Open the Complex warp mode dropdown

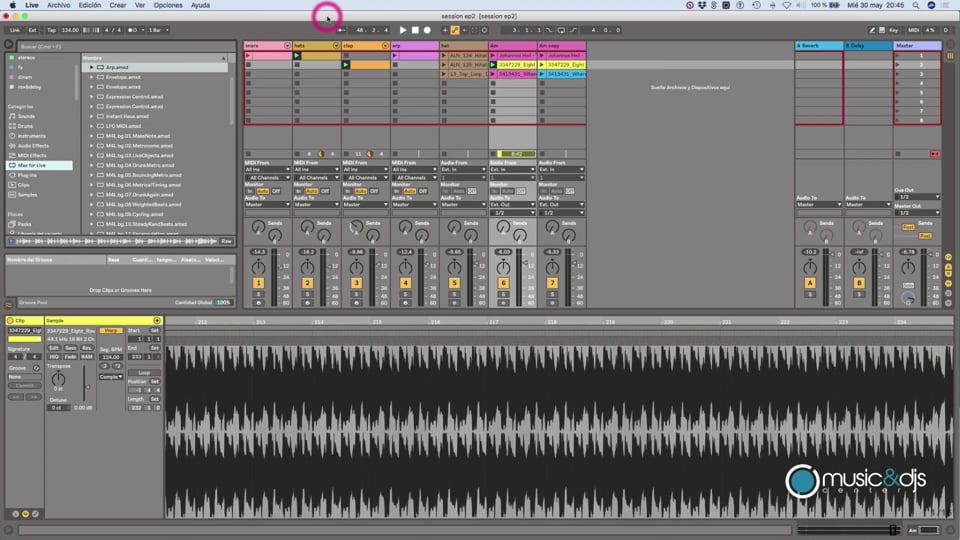click(111, 377)
